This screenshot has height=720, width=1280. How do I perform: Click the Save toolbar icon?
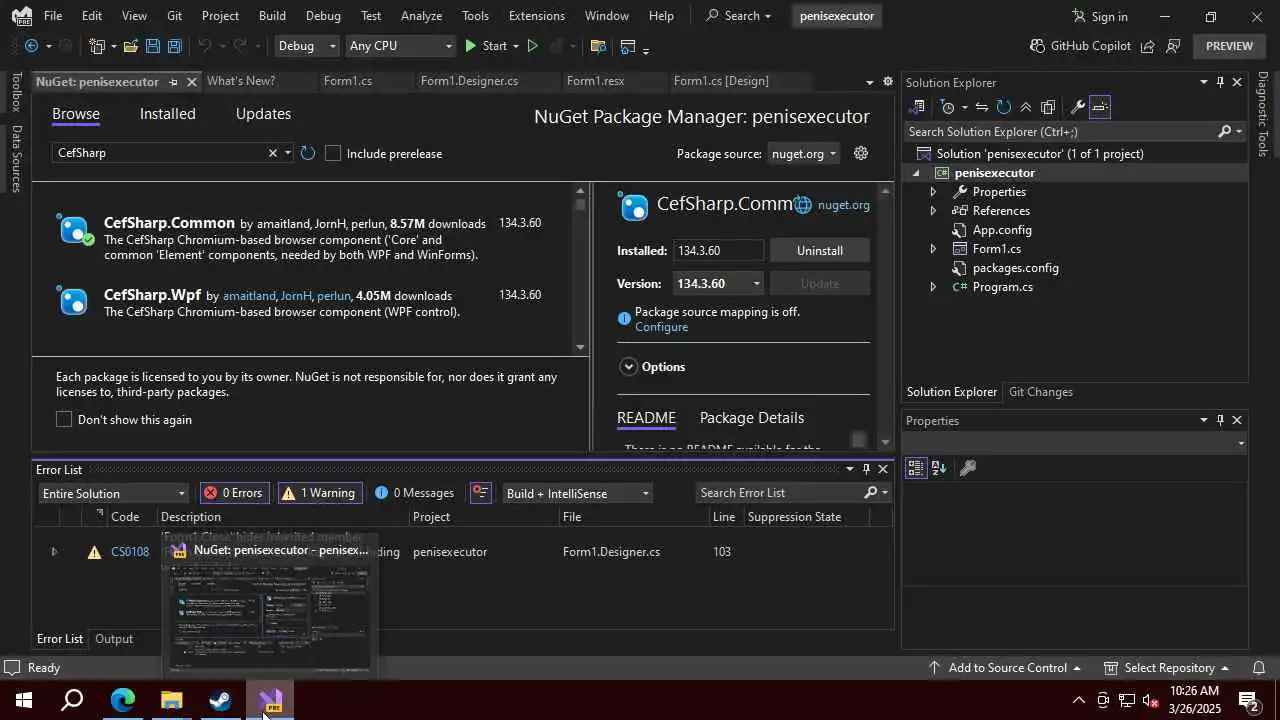[x=152, y=46]
